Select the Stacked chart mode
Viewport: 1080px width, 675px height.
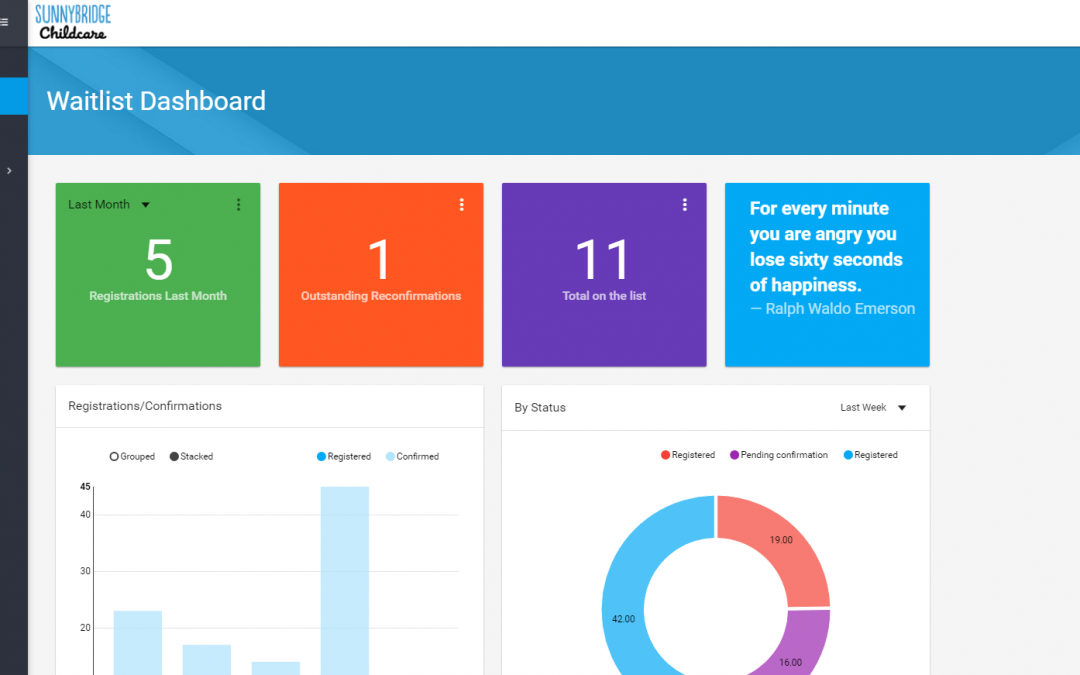point(191,457)
